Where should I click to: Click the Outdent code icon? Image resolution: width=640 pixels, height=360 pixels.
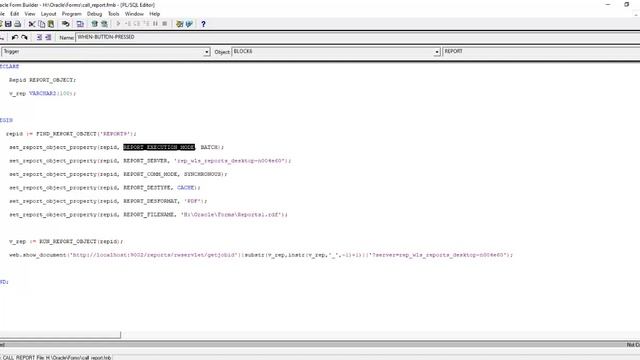click(49, 37)
